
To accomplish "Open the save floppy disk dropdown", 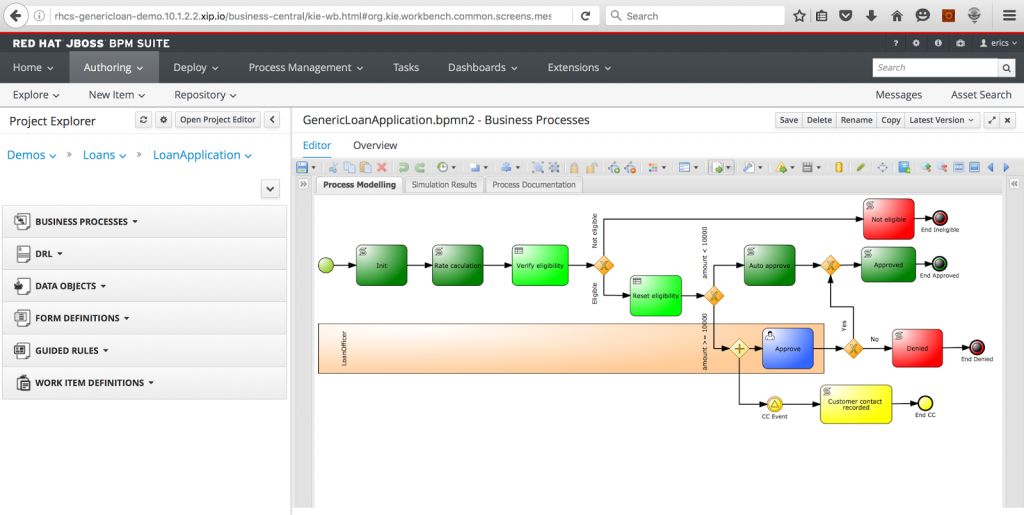I will tap(313, 168).
